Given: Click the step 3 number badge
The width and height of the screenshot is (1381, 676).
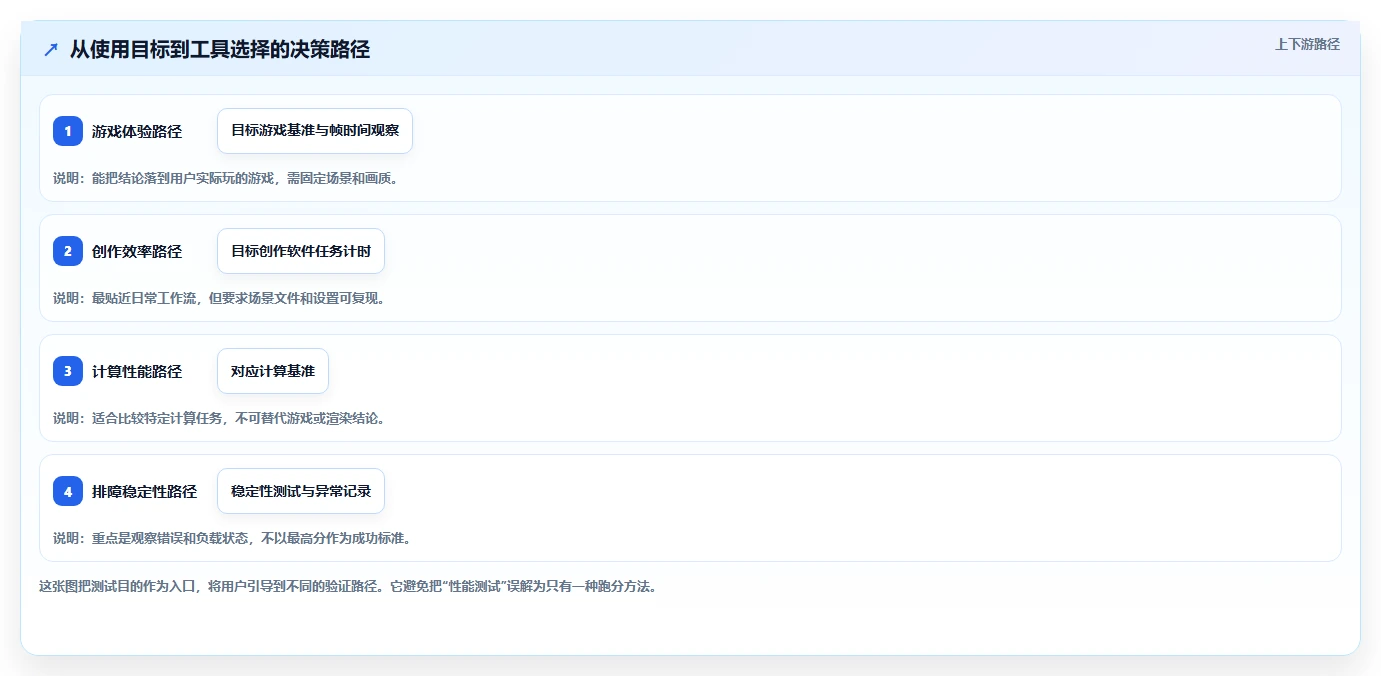Looking at the screenshot, I should pos(68,371).
